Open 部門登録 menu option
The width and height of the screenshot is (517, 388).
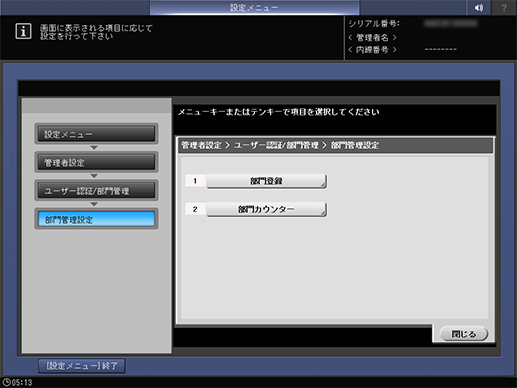click(266, 181)
